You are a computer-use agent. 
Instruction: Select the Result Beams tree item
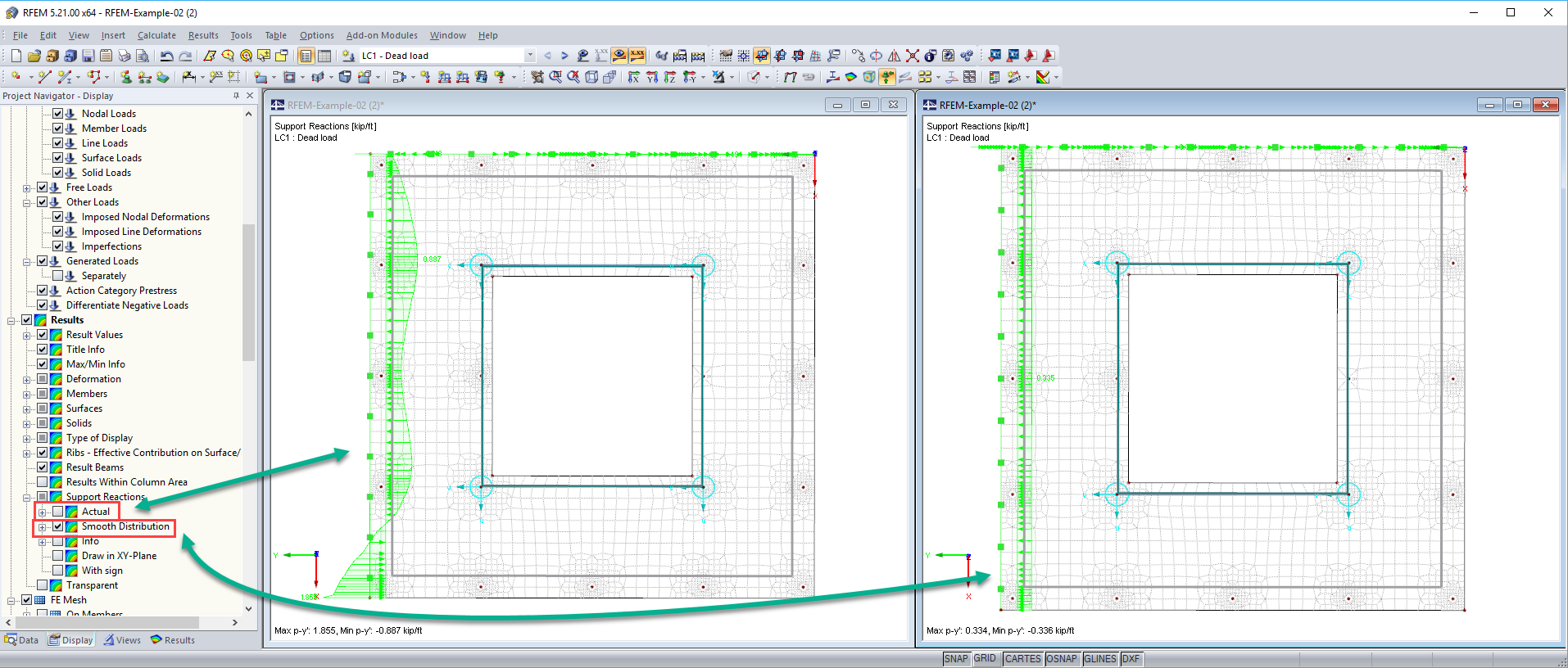(x=95, y=467)
